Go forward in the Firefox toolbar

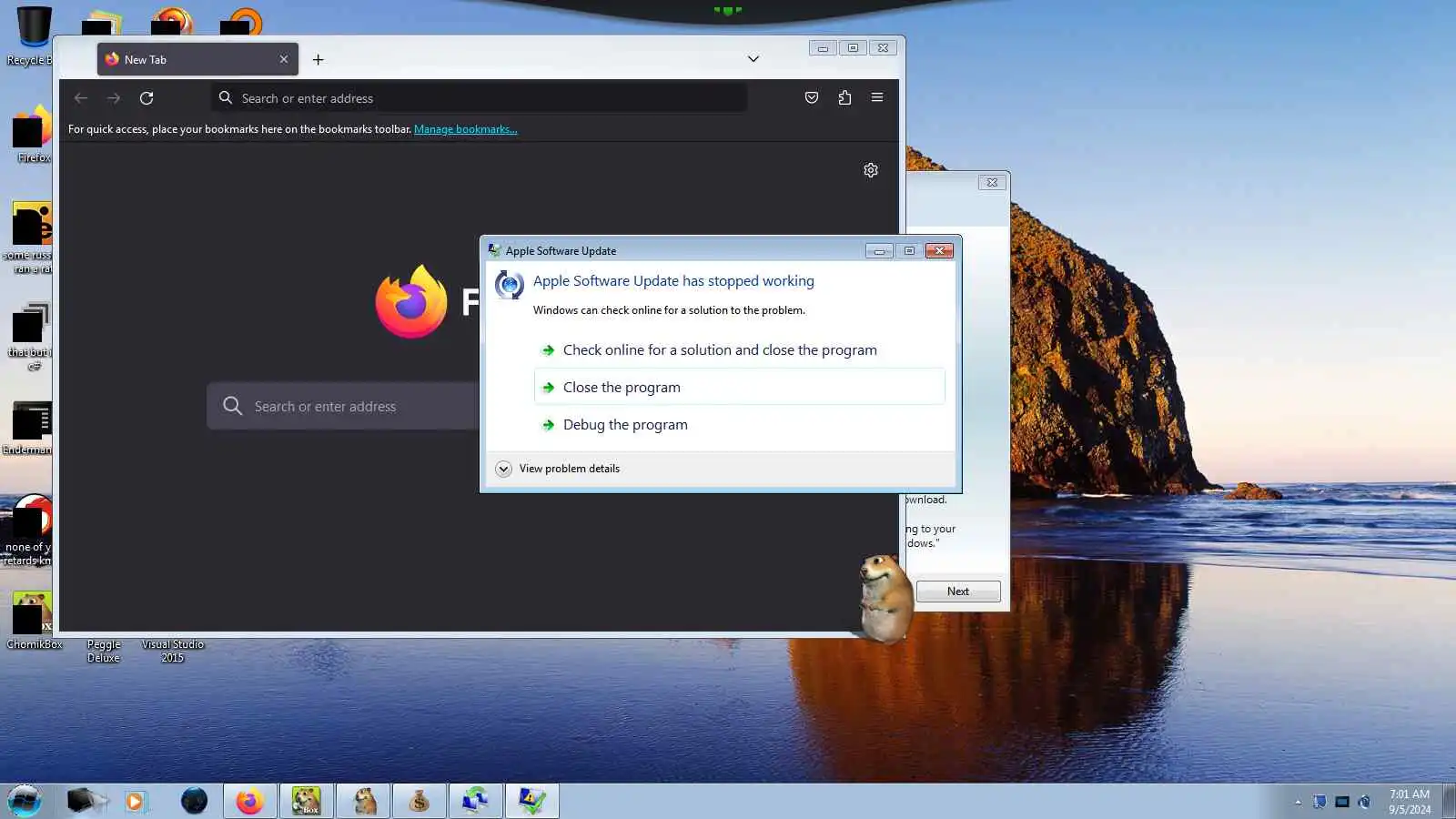[x=114, y=98]
